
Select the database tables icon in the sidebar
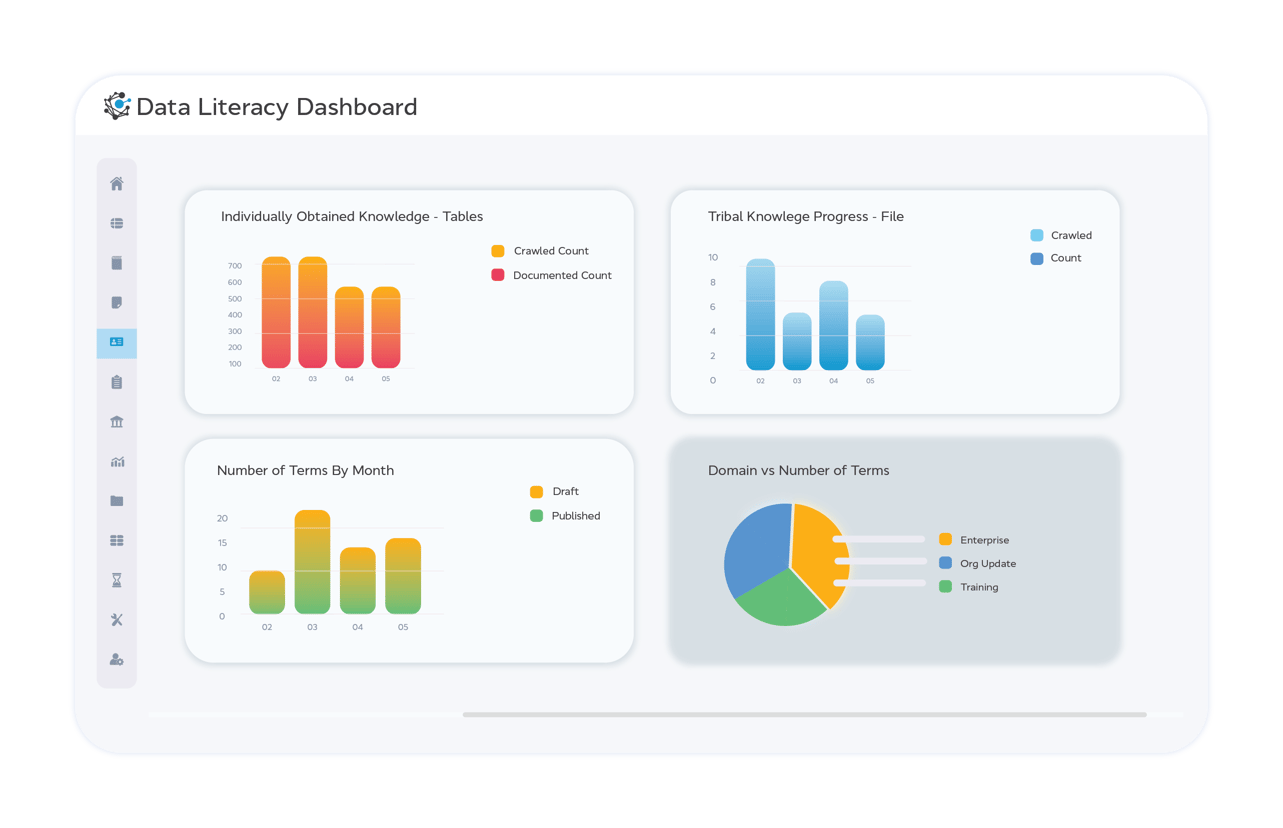click(x=116, y=223)
